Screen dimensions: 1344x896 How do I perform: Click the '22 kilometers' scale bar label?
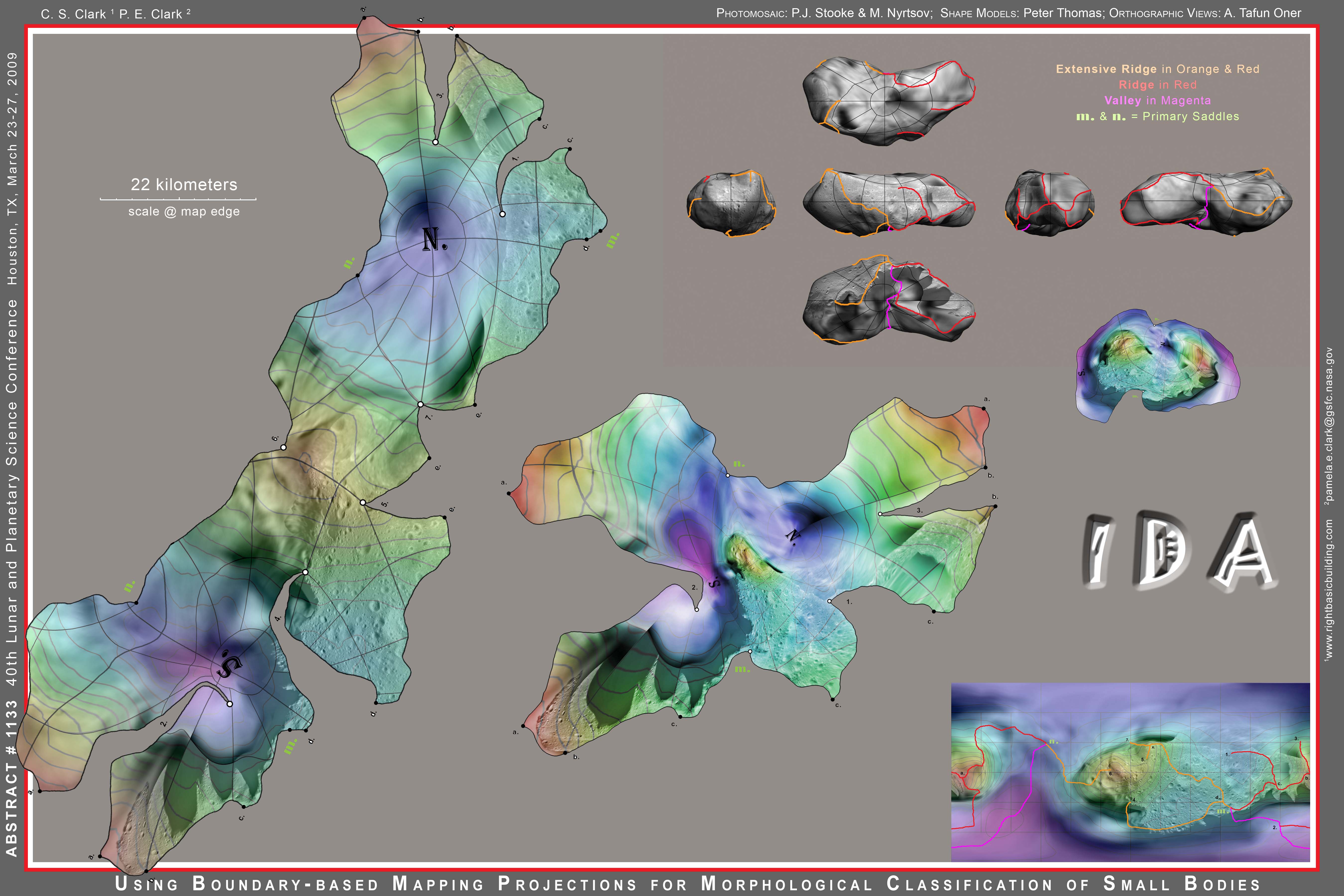[x=183, y=185]
